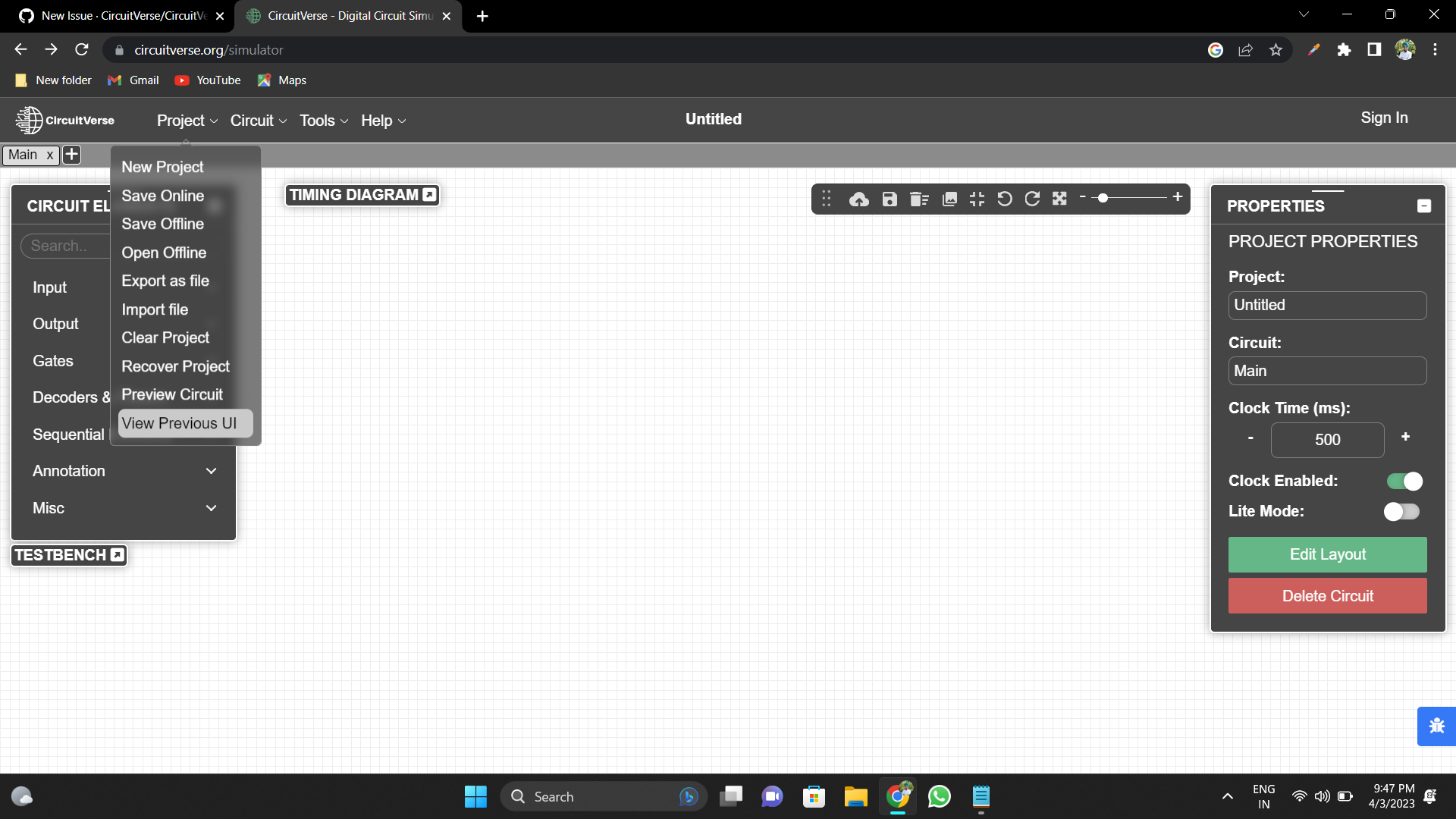1456x819 pixels.
Task: Clear the canvas with the trash icon
Action: pyautogui.click(x=919, y=199)
